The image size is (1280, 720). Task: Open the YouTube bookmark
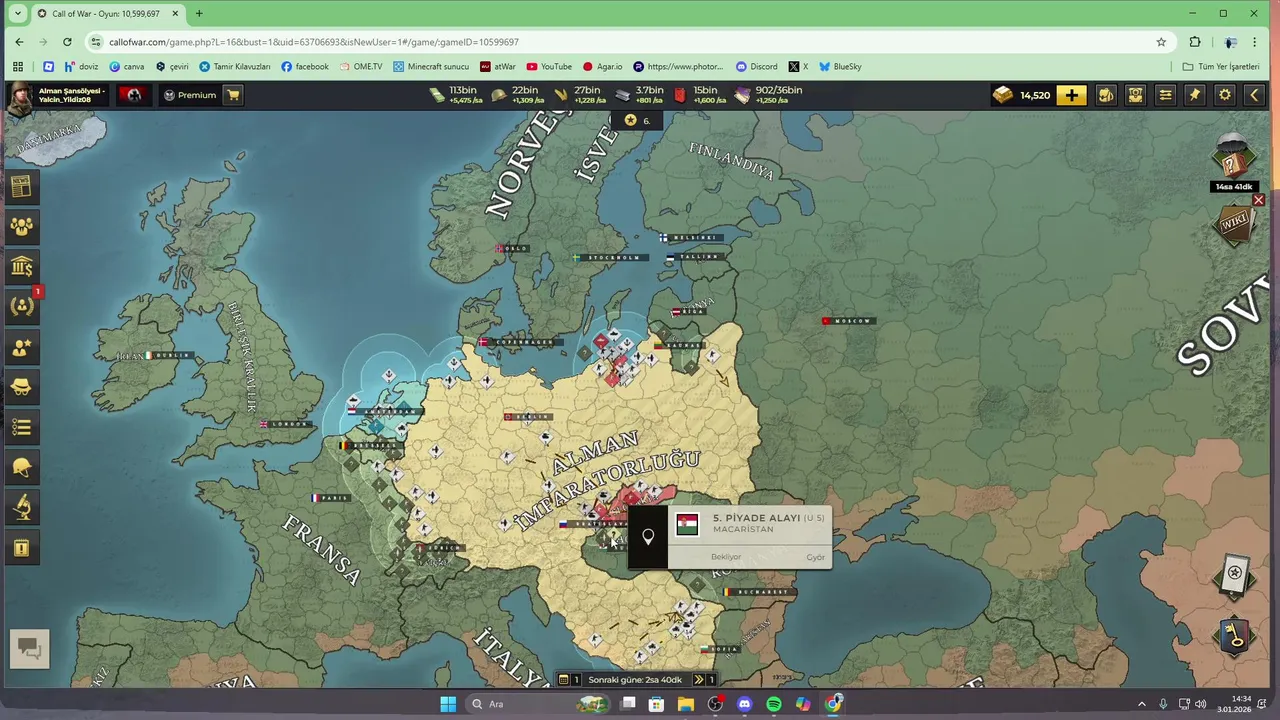549,67
